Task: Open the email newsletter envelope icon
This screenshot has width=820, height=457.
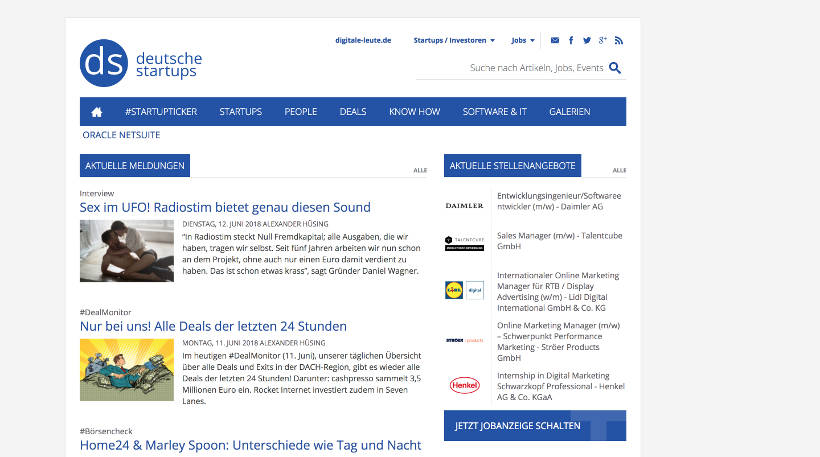Action: 555,41
